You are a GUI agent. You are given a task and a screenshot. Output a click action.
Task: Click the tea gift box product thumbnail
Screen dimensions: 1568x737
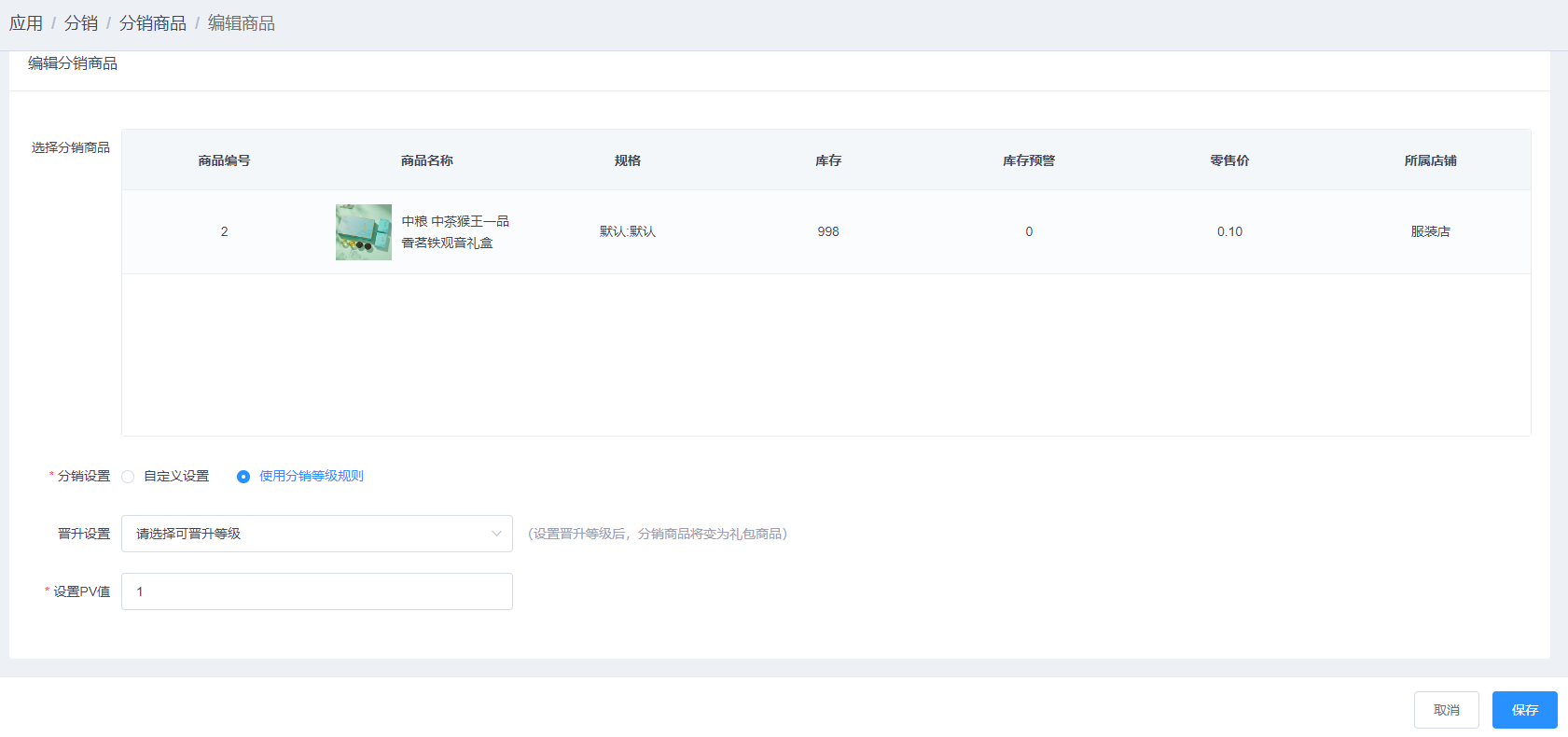click(364, 232)
